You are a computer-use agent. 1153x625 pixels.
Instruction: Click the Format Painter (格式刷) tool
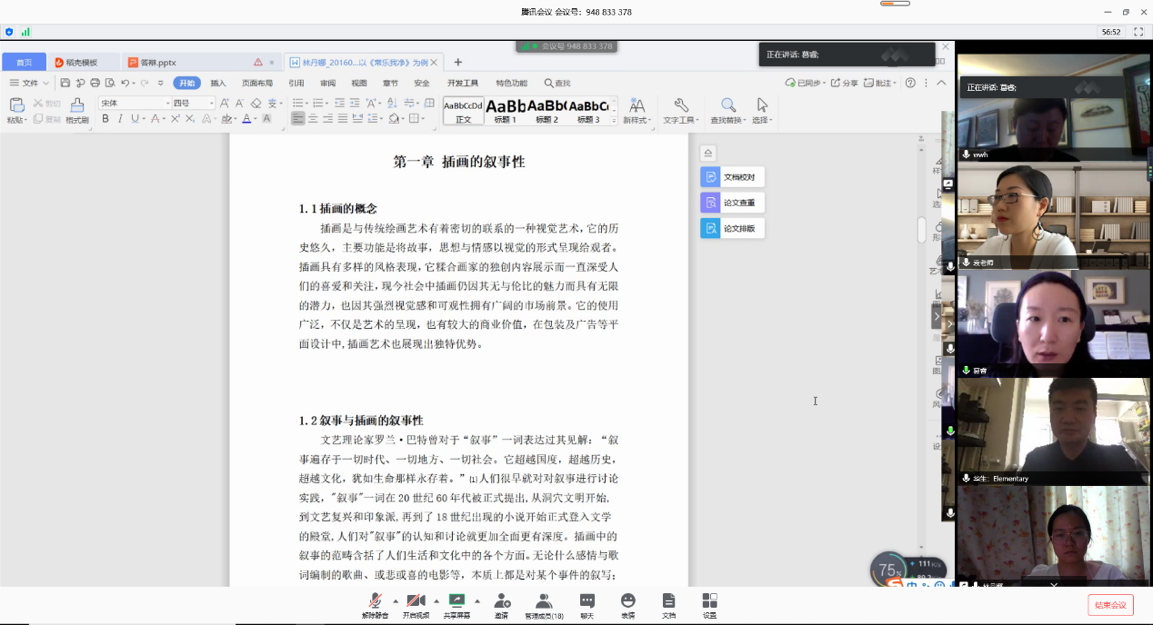[77, 110]
